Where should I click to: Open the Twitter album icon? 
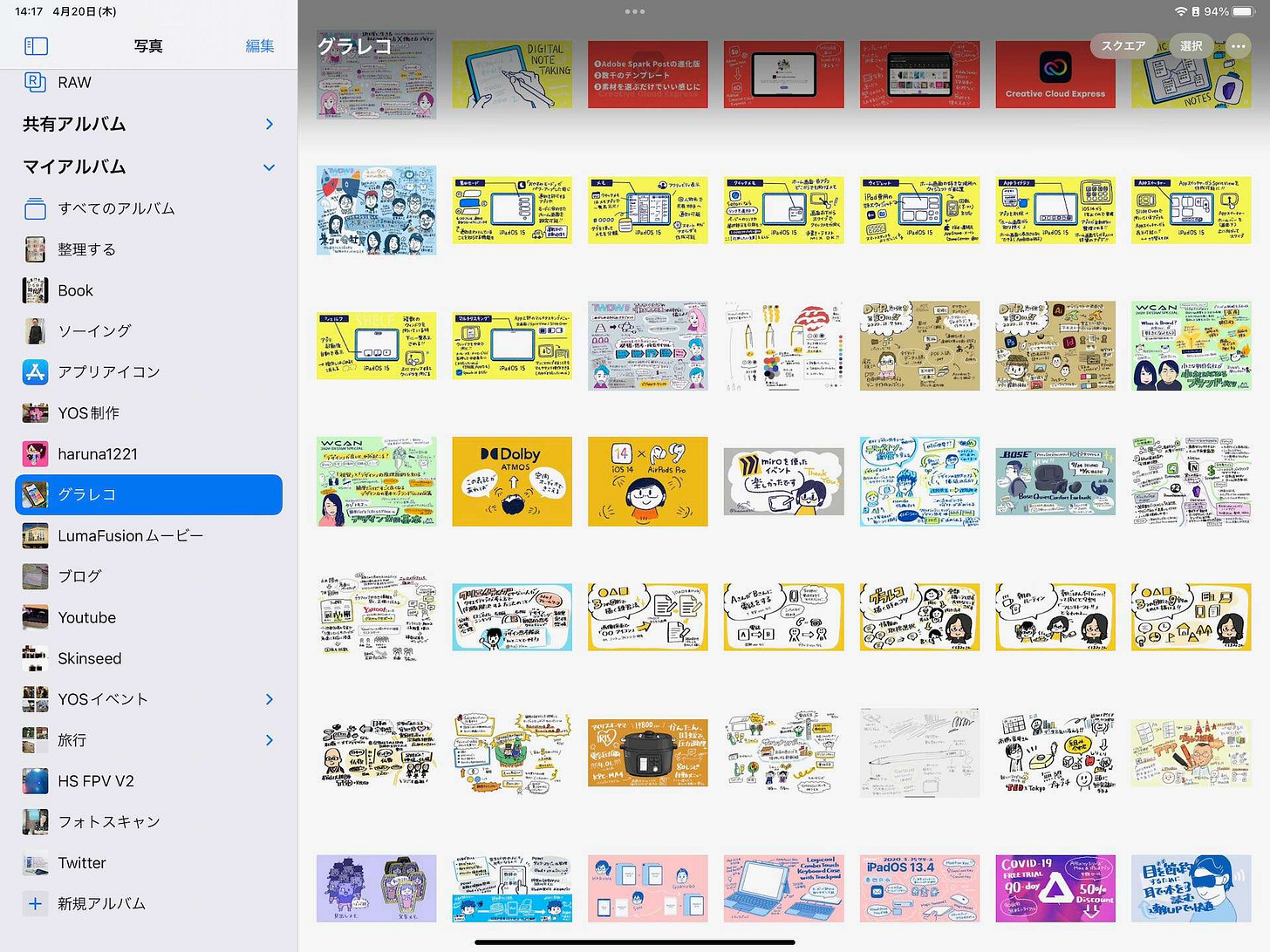click(x=35, y=863)
